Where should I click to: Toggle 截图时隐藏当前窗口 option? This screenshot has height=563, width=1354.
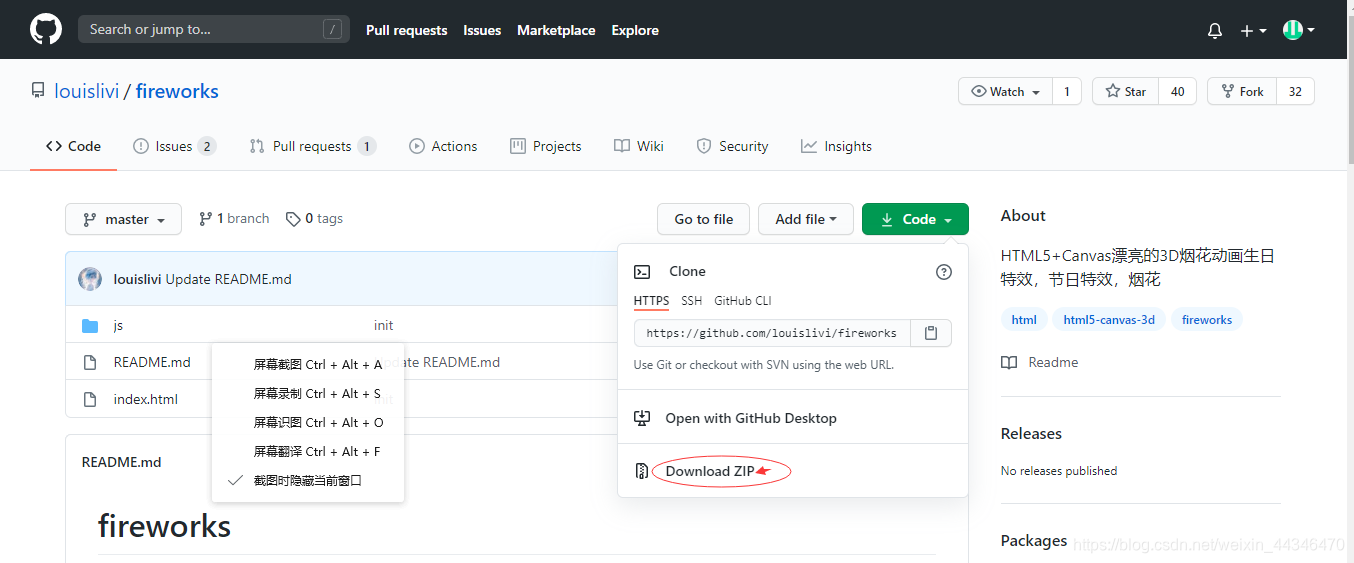308,481
